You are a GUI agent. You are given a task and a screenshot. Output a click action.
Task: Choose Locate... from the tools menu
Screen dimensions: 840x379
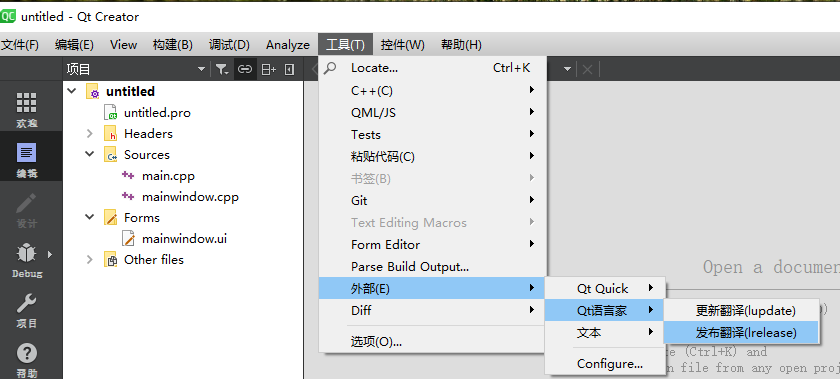[x=433, y=68]
